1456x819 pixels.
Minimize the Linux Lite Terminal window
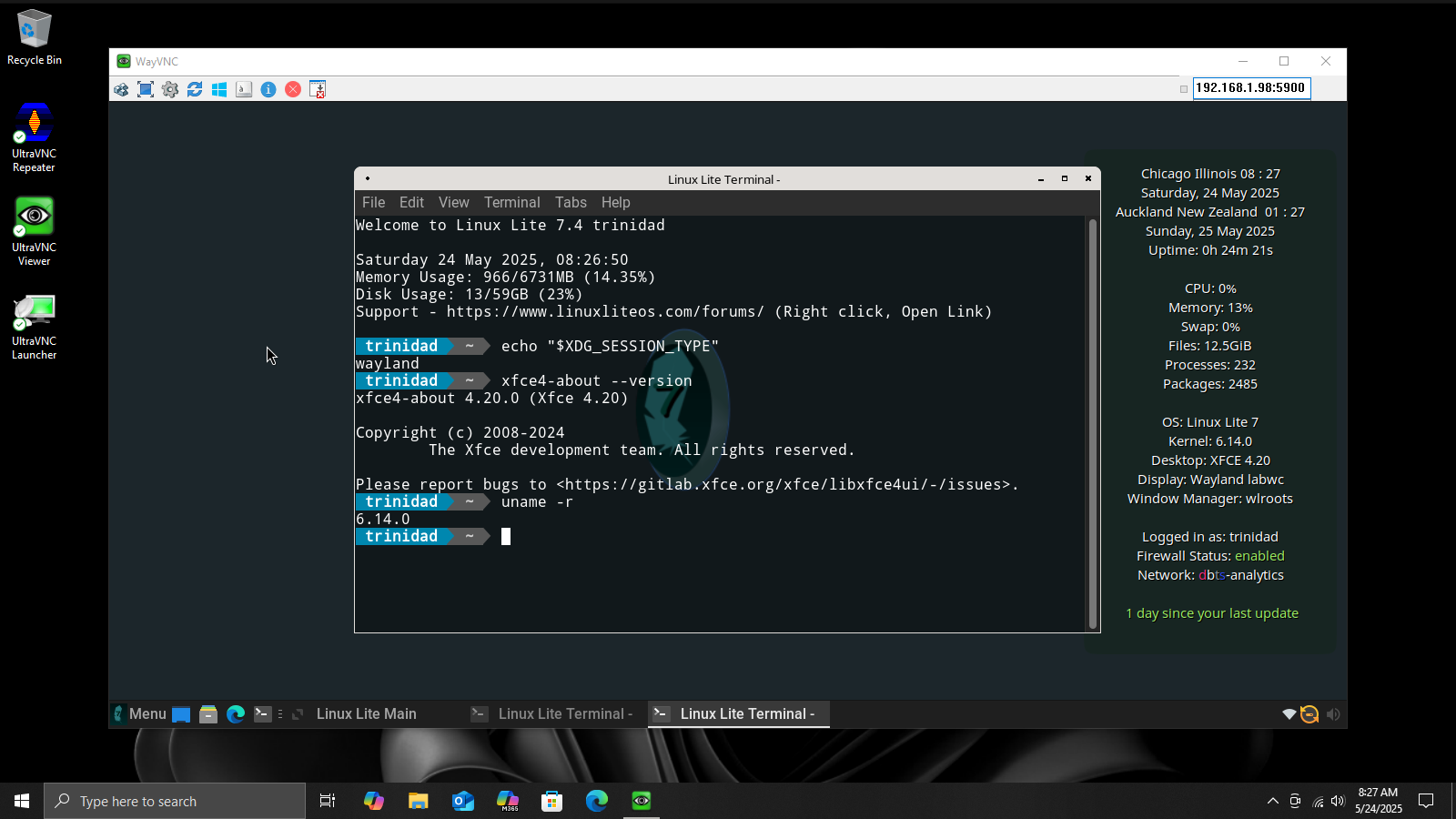[1041, 179]
